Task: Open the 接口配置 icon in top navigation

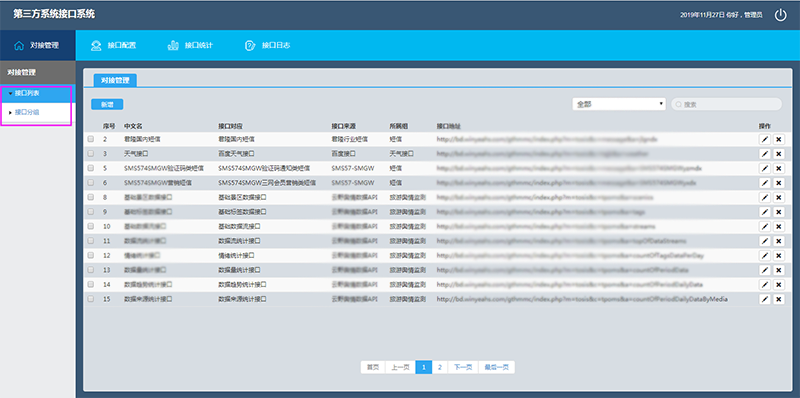Action: [96, 45]
